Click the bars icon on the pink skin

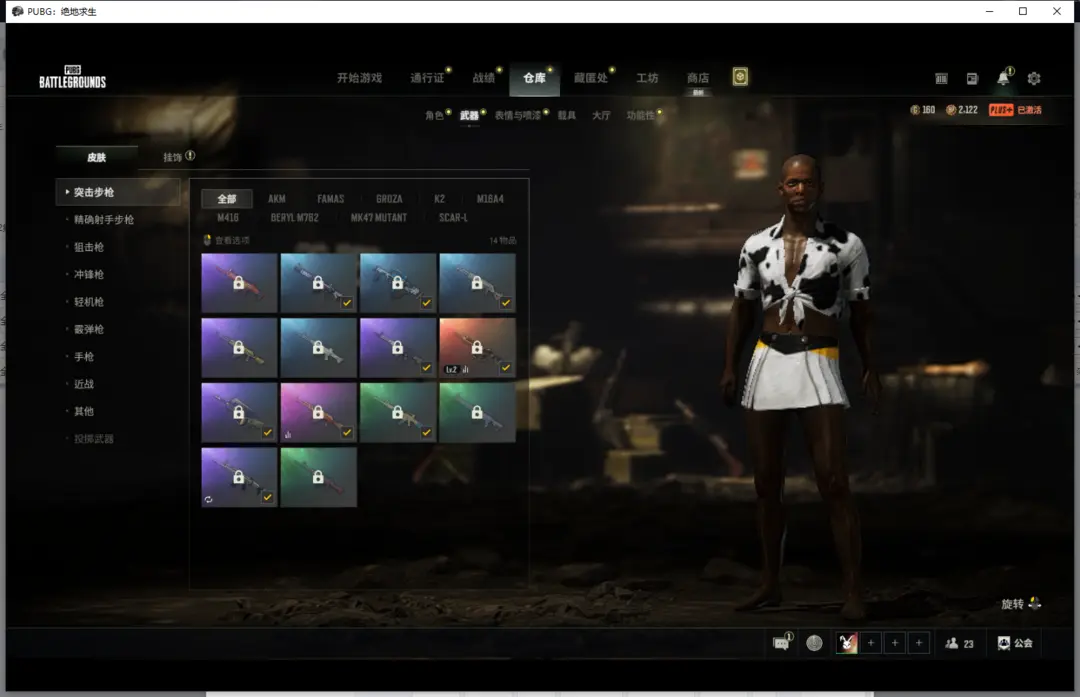[288, 435]
